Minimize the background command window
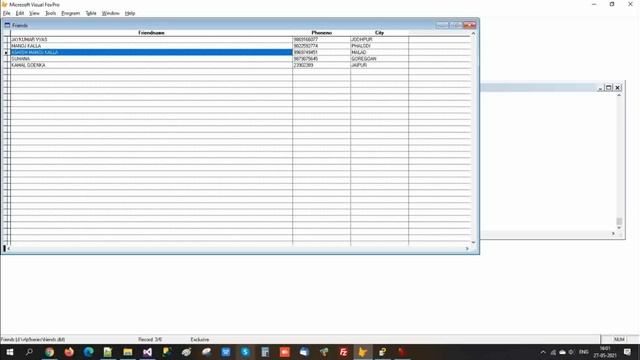Screen dimensions: 640x360 tap(600, 87)
